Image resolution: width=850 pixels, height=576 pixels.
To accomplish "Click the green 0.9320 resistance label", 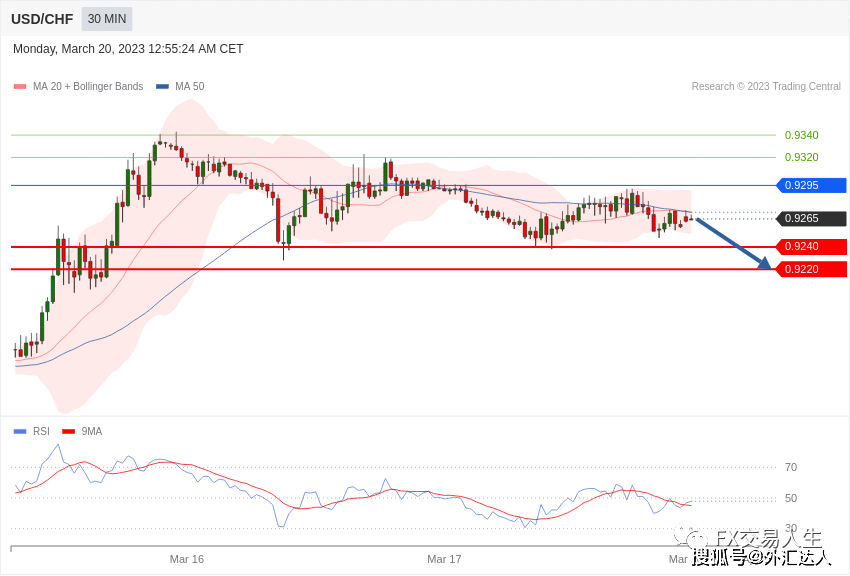I will (801, 157).
